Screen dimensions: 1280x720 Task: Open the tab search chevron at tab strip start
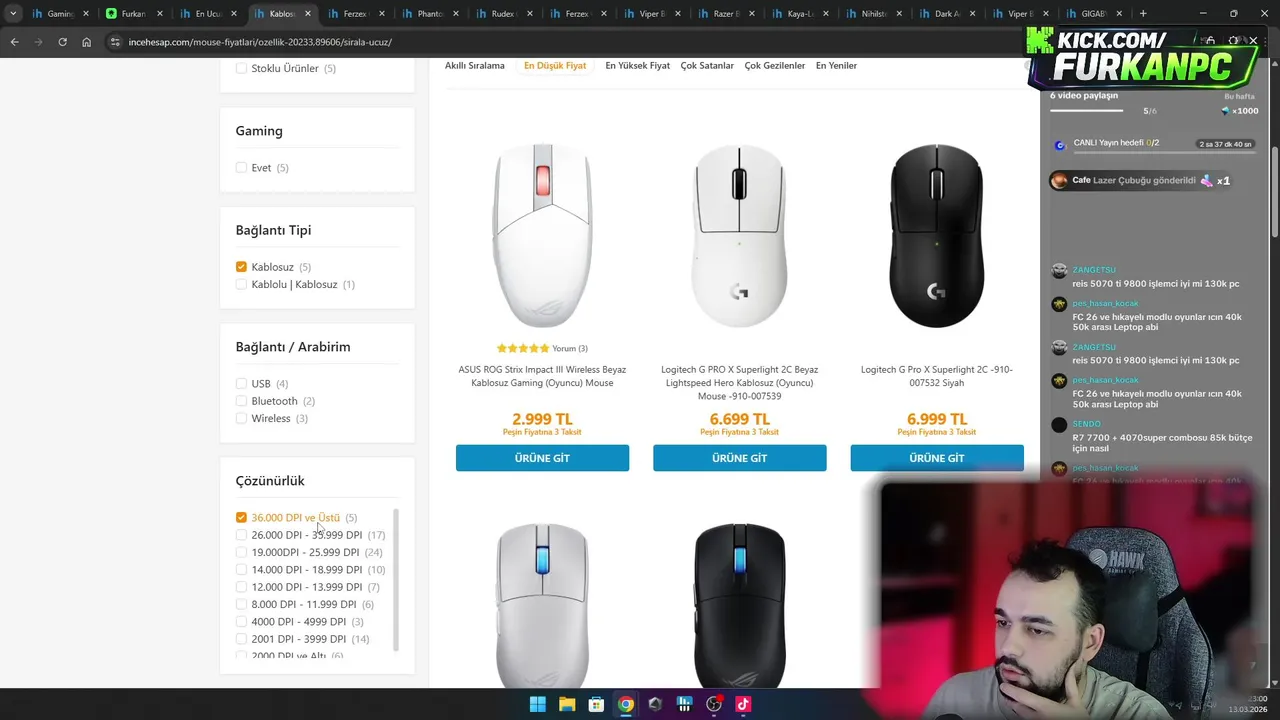point(13,14)
